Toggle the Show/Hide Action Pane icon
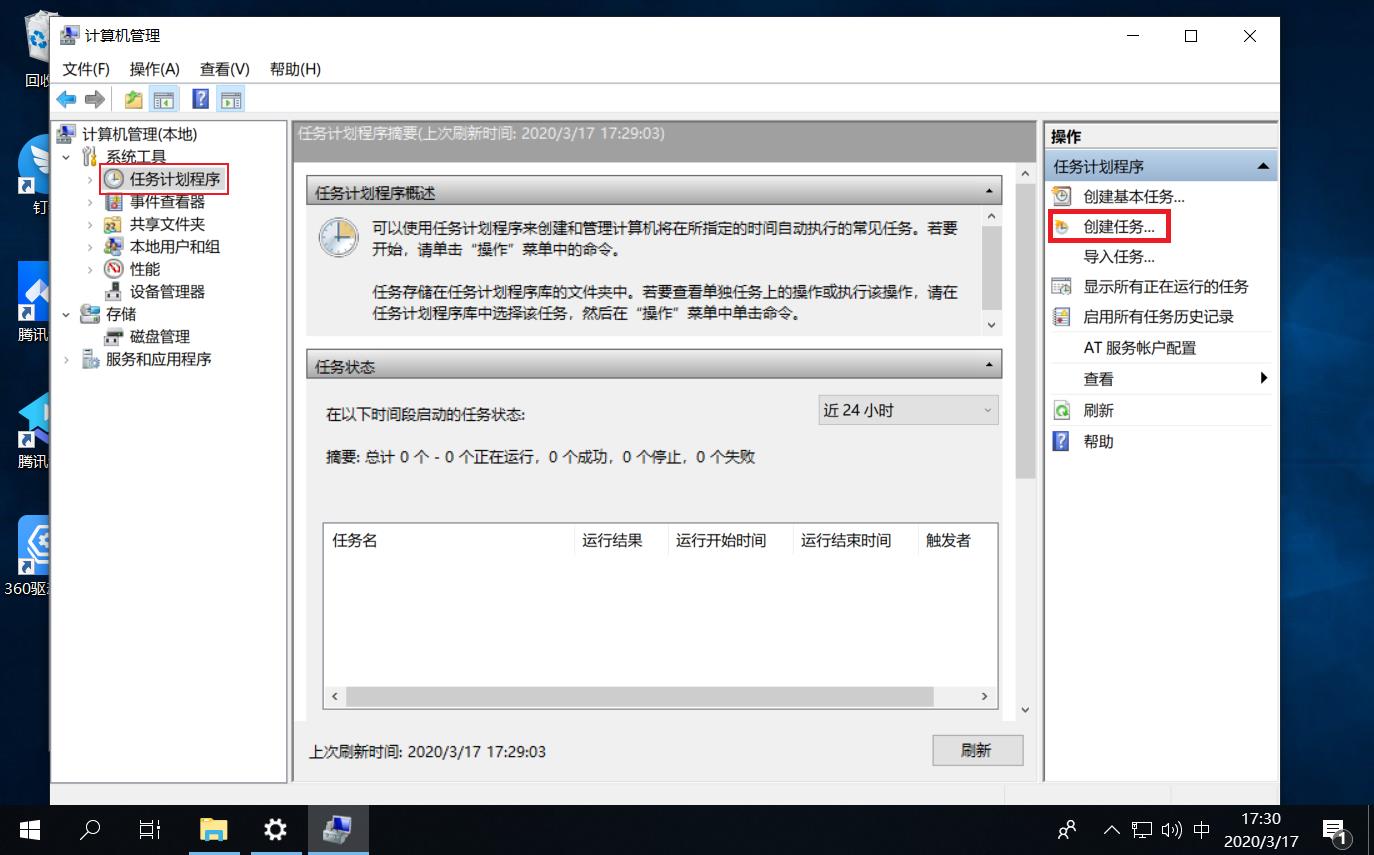This screenshot has width=1374, height=855. [x=231, y=99]
